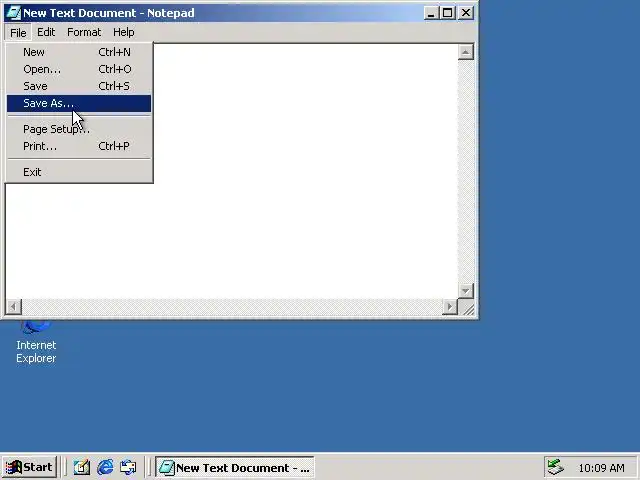Choose Print... in the File menu

coord(79,146)
